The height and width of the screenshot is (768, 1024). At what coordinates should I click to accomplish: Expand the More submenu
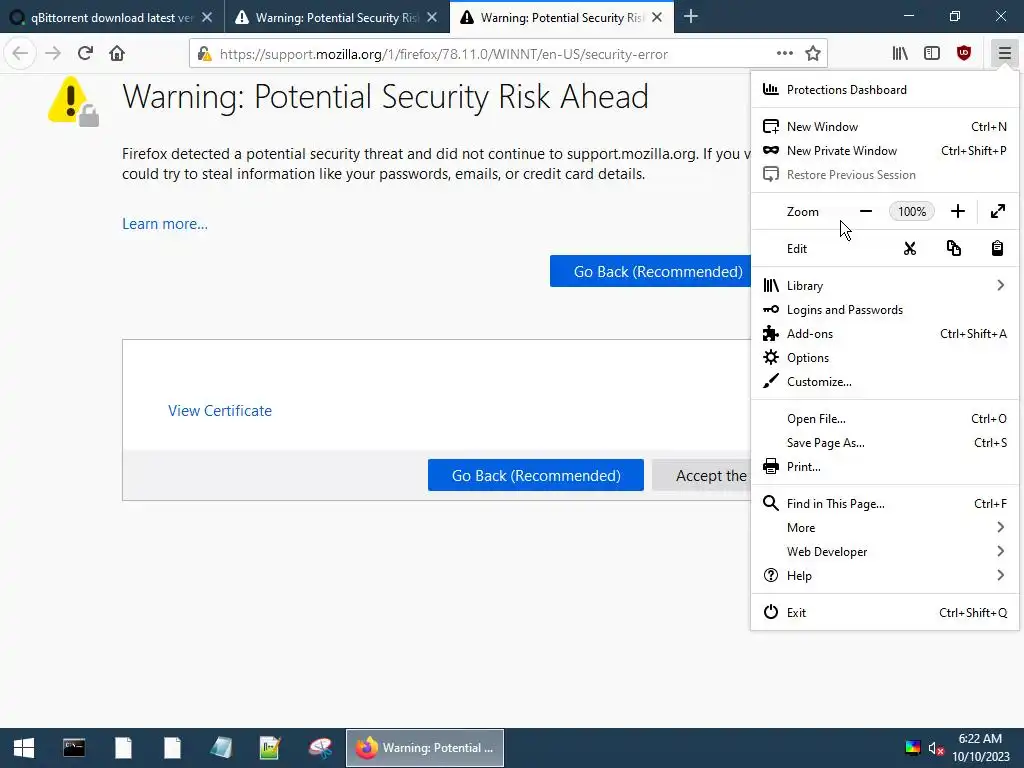pyautogui.click(x=885, y=528)
